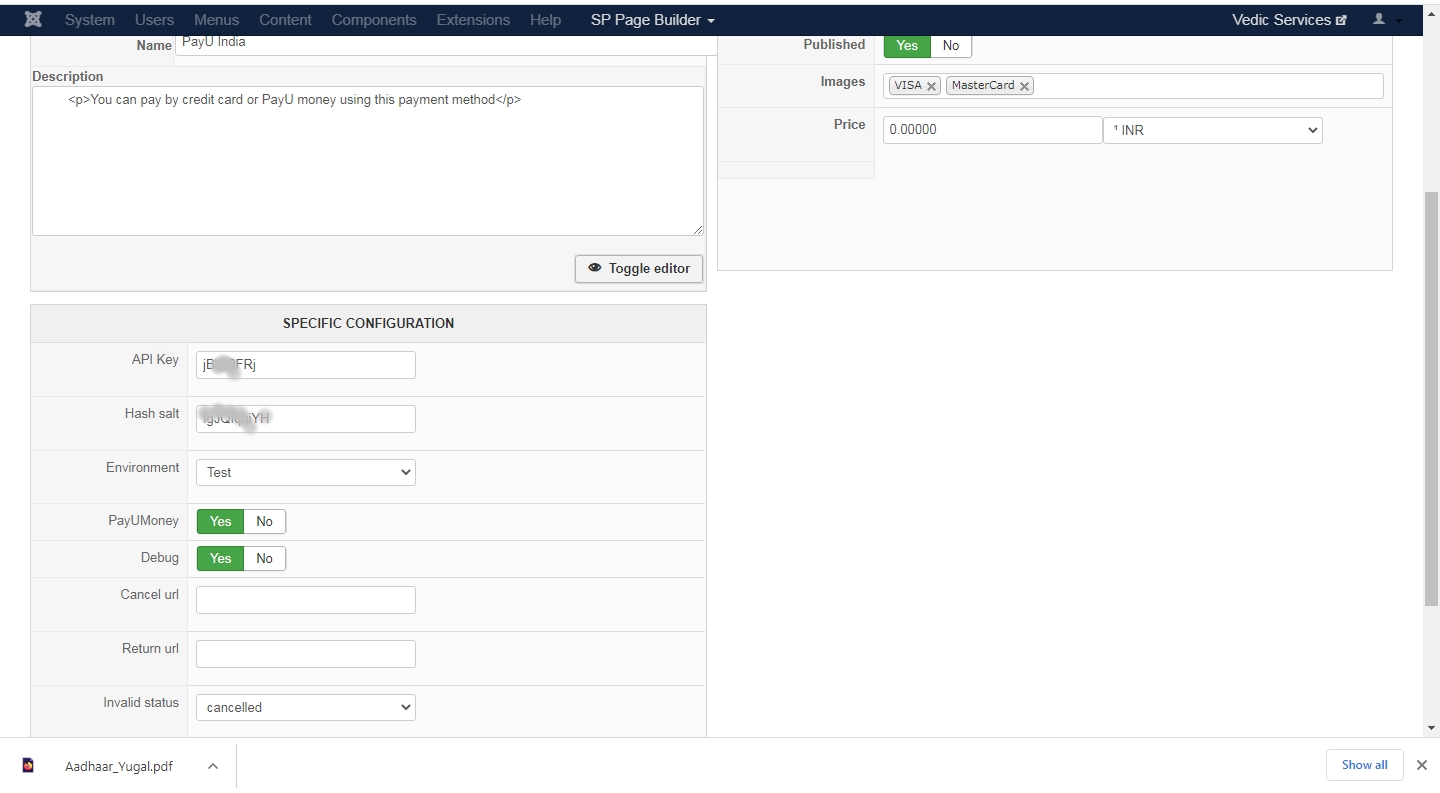Click the Cancel url input
Viewport: 1440px width, 793px height.
(306, 600)
